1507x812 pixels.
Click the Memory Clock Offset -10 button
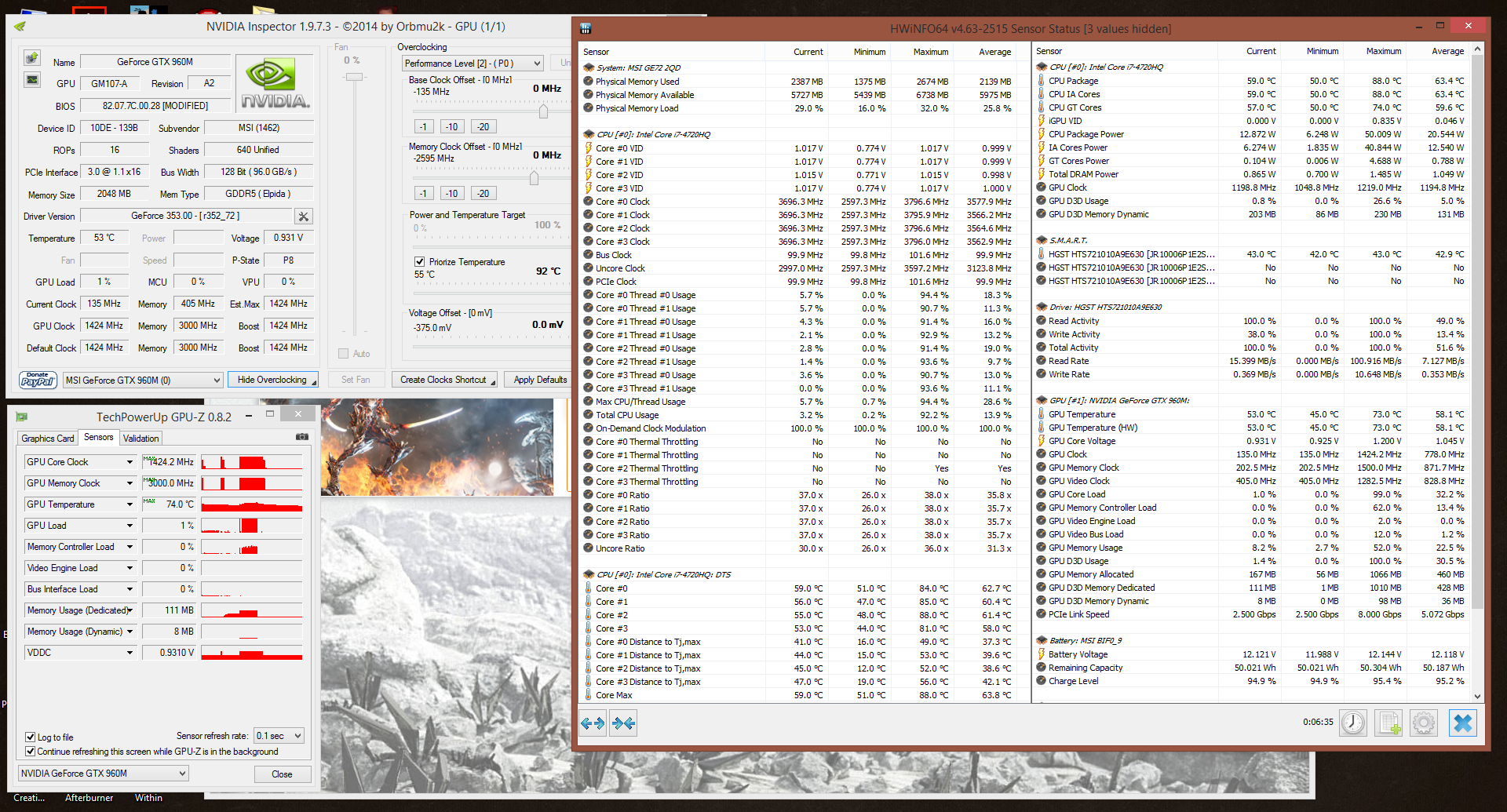pos(451,193)
